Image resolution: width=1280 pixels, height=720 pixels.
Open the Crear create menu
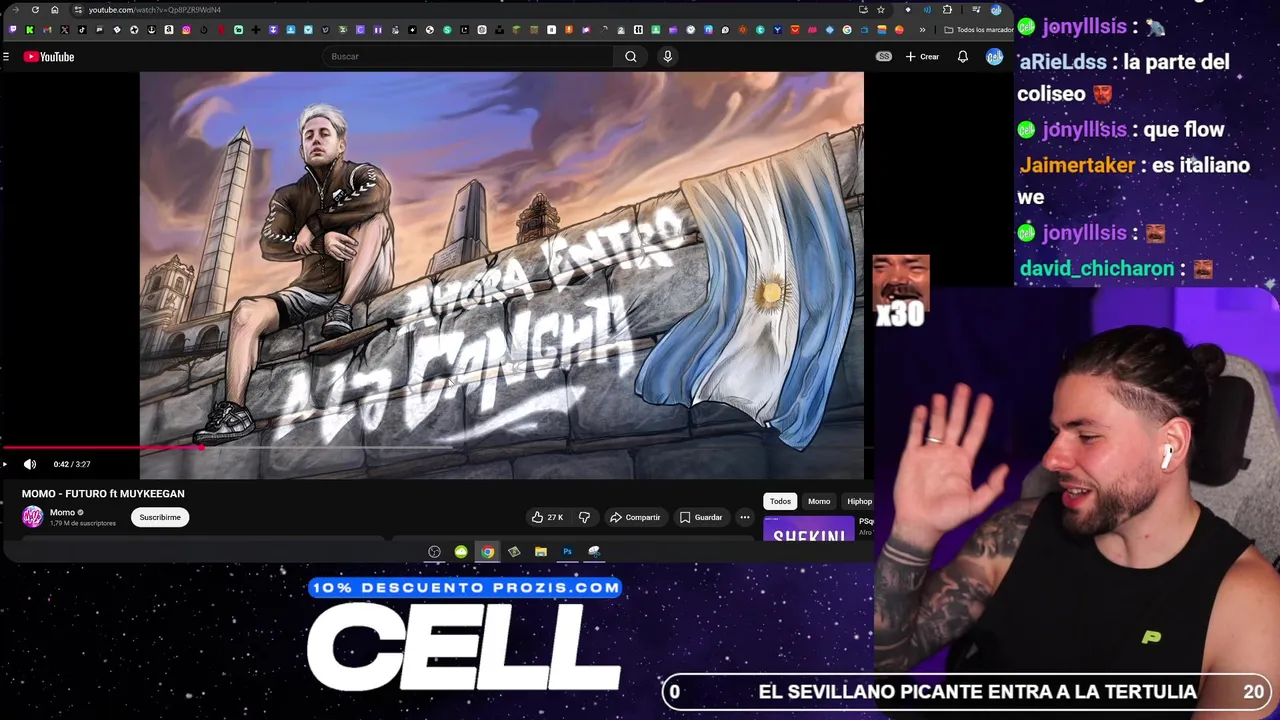[x=923, y=57]
